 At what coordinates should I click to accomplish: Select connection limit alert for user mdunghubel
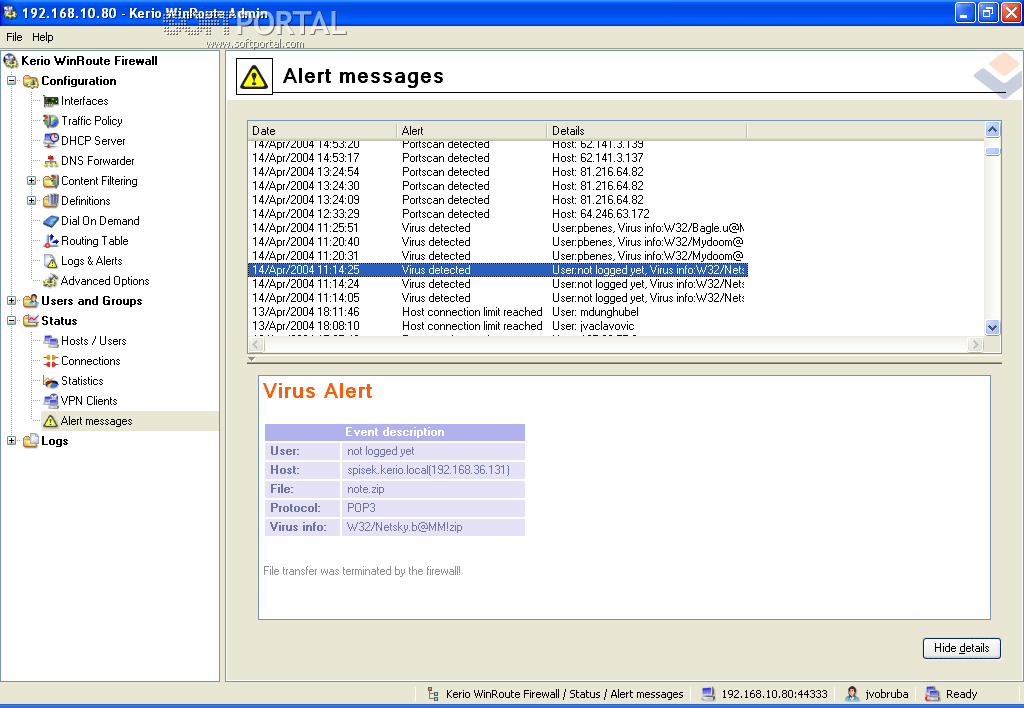coord(498,312)
